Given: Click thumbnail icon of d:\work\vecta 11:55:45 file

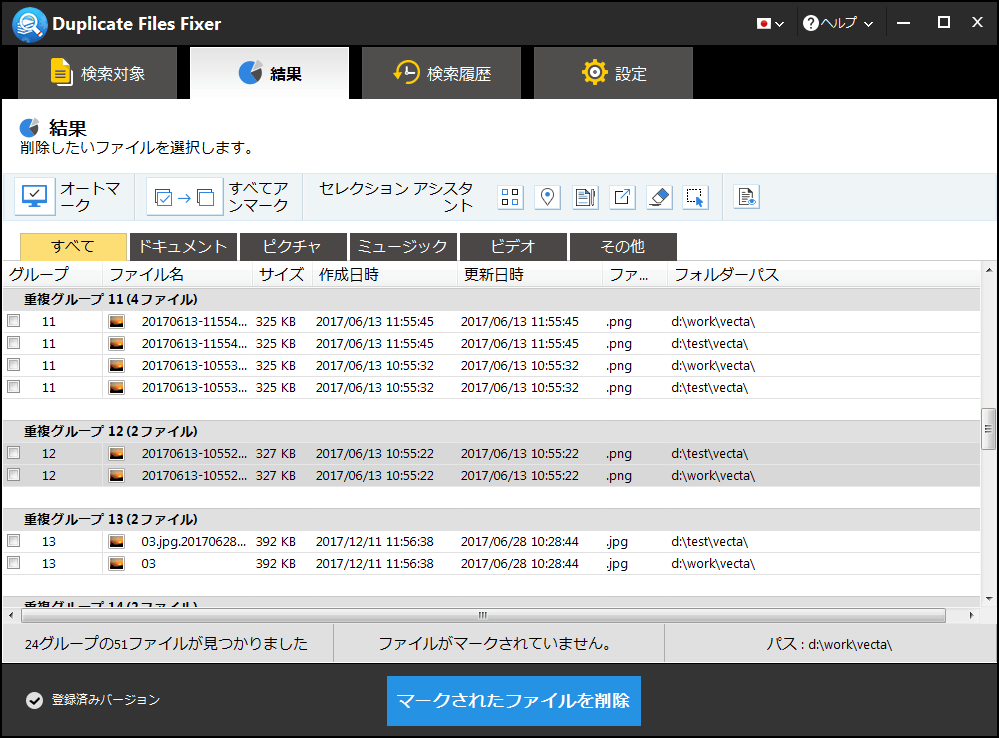Looking at the screenshot, I should 117,322.
